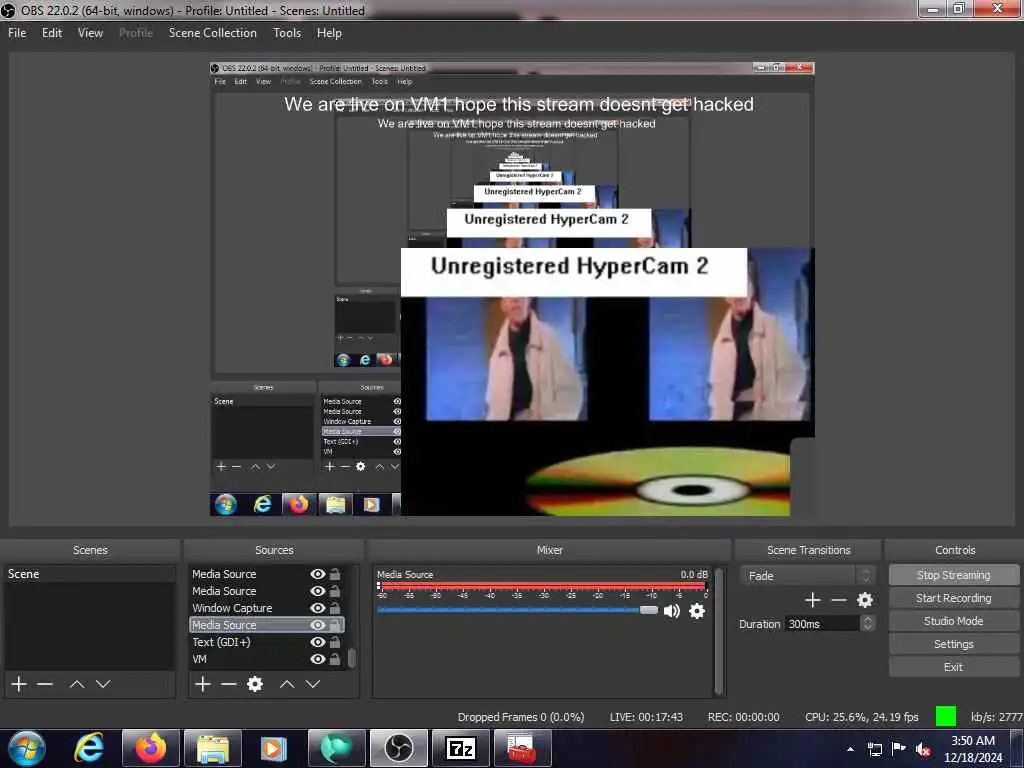Open File Explorer from the taskbar

pos(213,748)
